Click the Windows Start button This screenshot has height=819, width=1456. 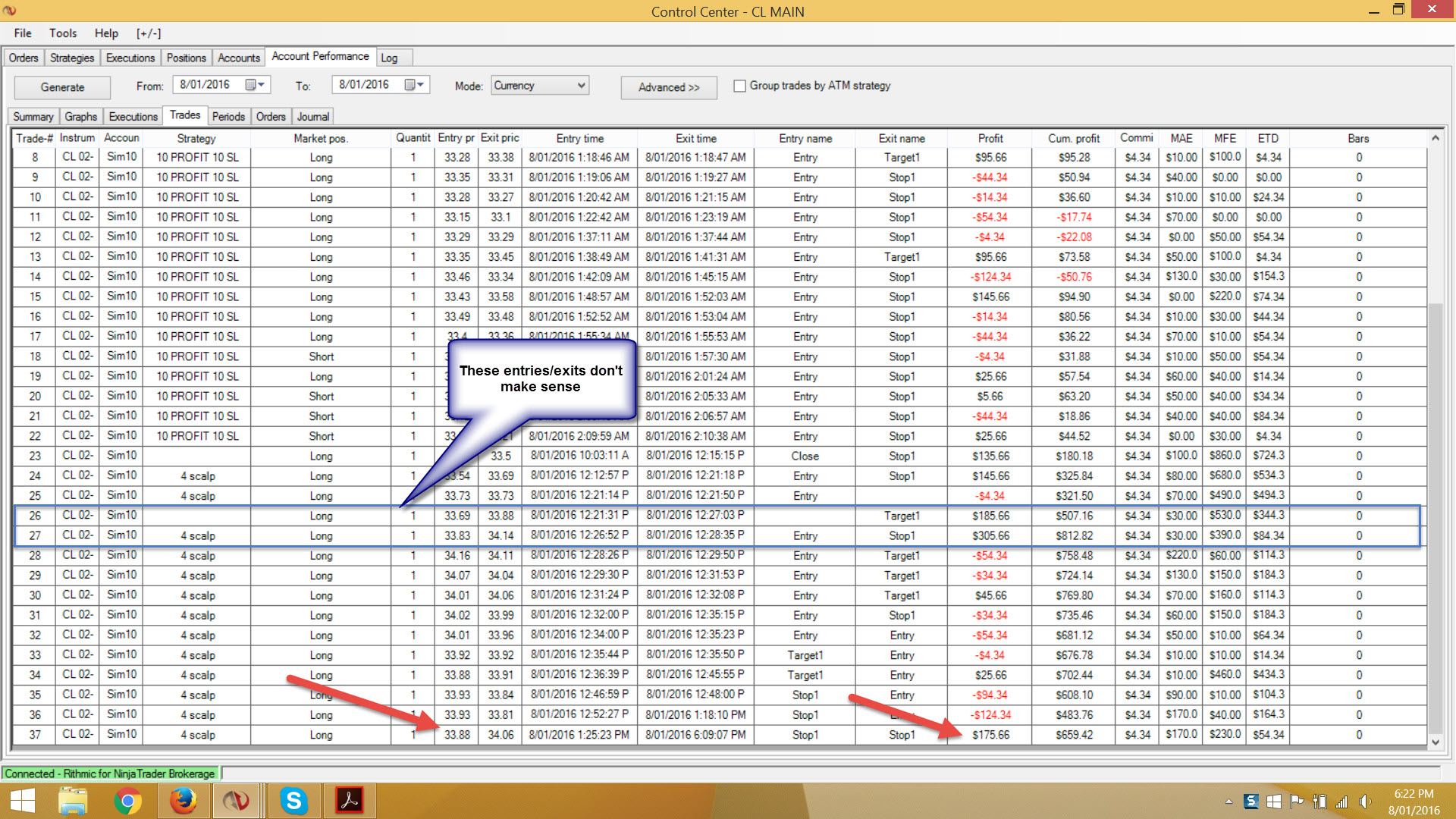23,801
